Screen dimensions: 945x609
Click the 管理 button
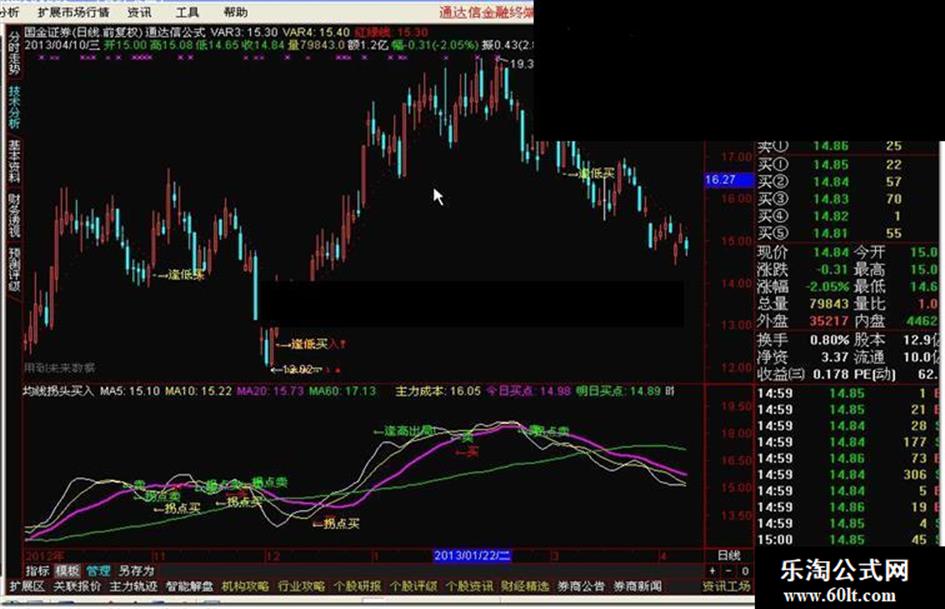pos(98,570)
